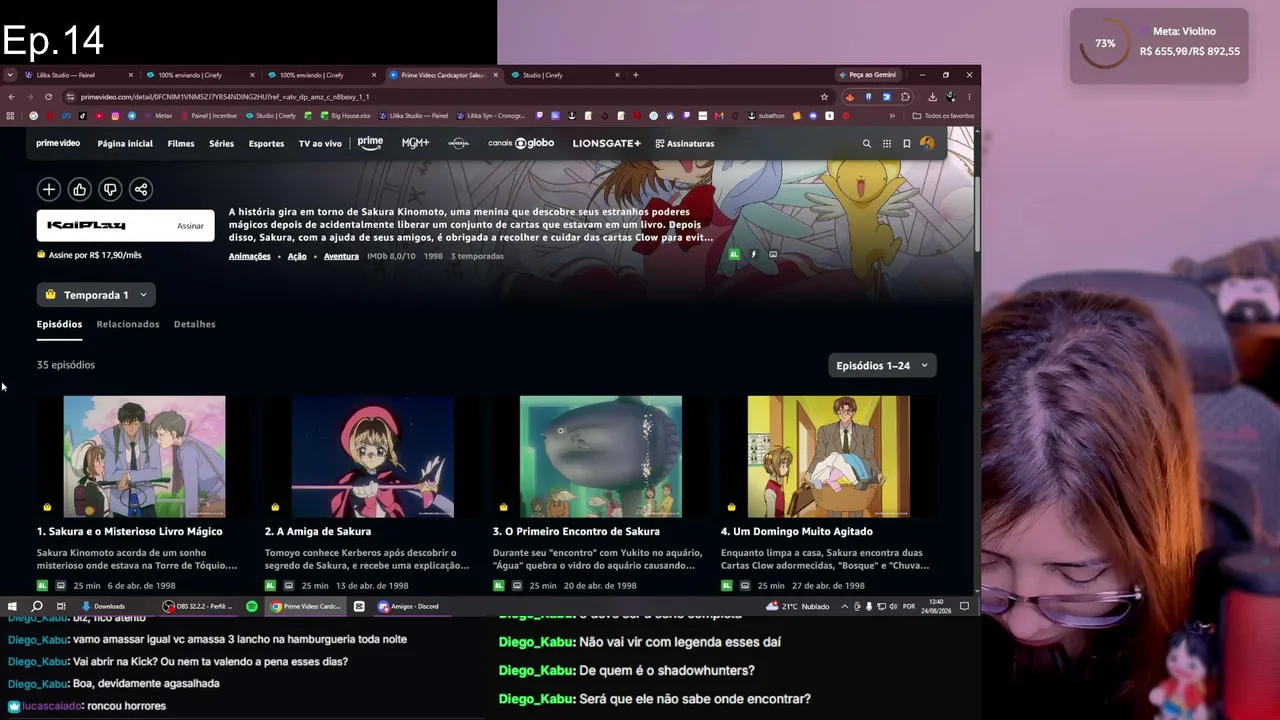Expand the Temporada 1 season dropdown
Viewport: 1280px width, 720px height.
click(x=96, y=295)
